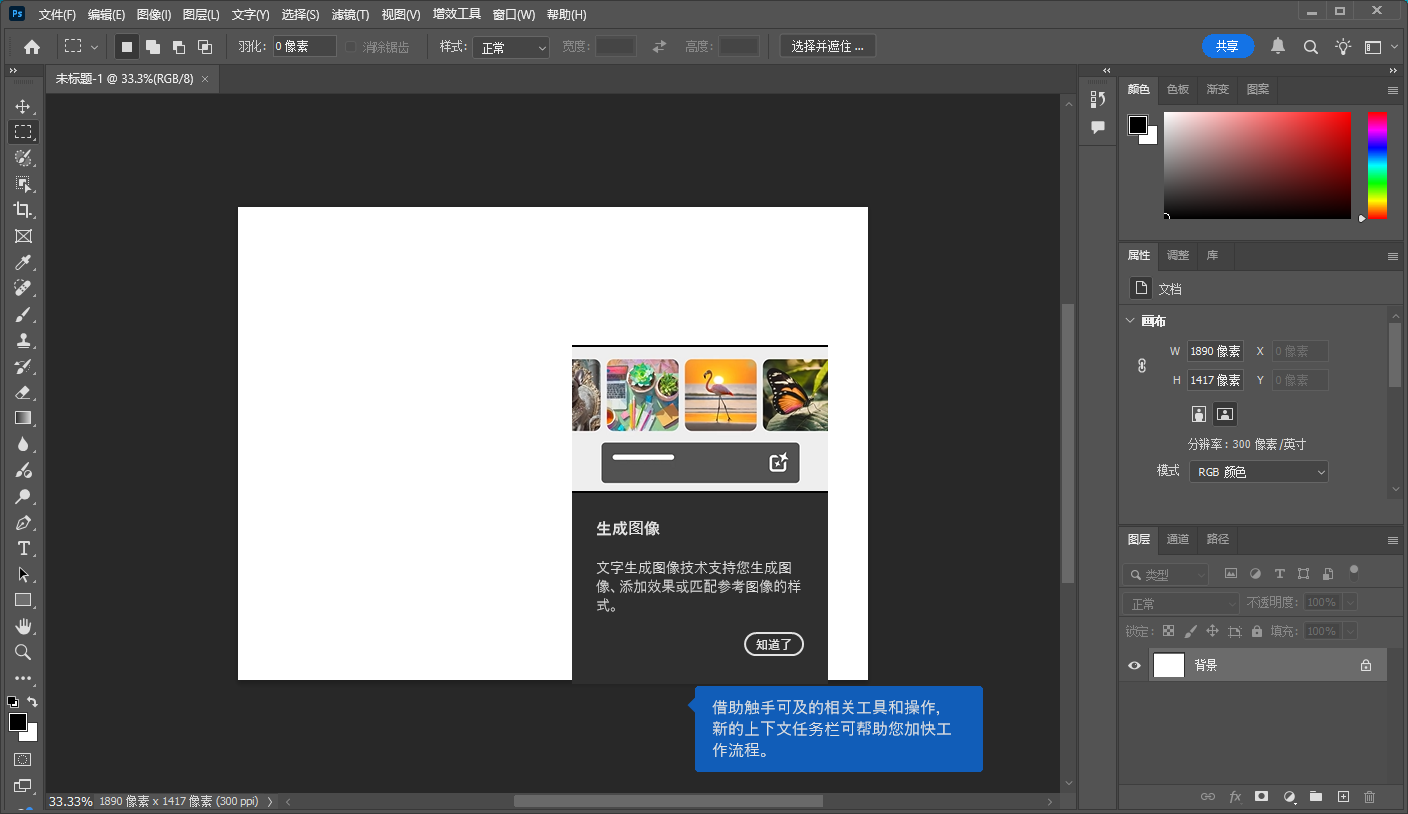
Task: Click the flamingo image thumbnail in the dialog
Action: click(719, 394)
